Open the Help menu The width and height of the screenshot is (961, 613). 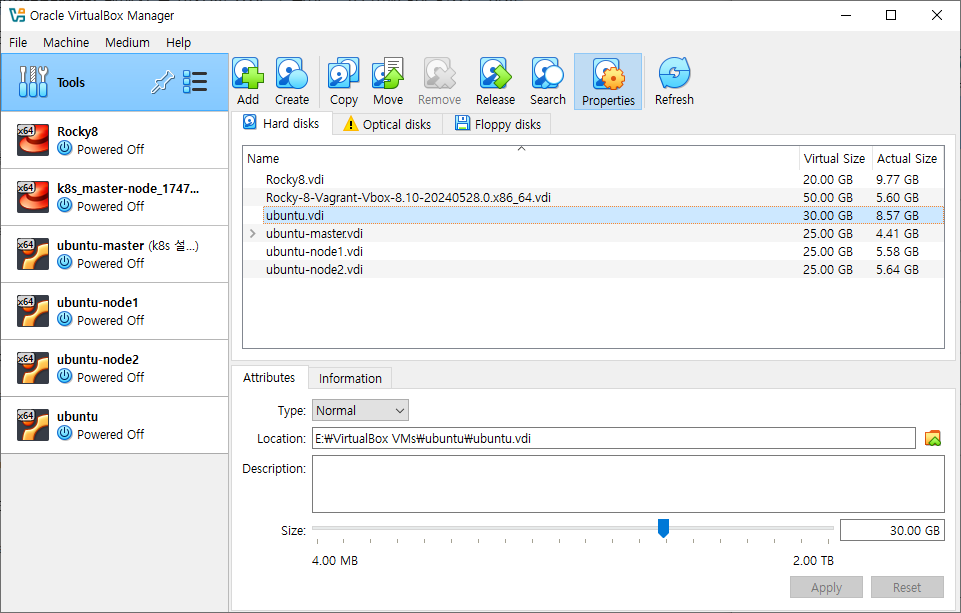tap(178, 42)
